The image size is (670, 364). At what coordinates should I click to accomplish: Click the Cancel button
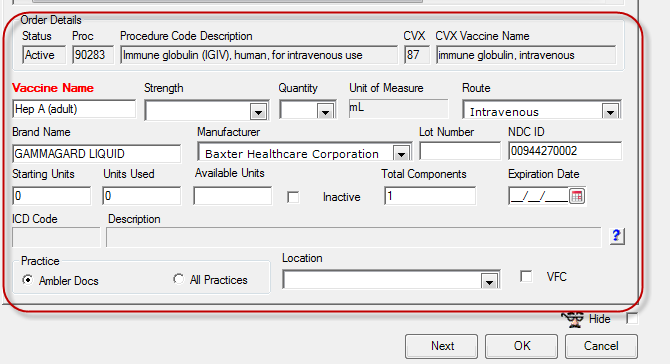pos(601,346)
